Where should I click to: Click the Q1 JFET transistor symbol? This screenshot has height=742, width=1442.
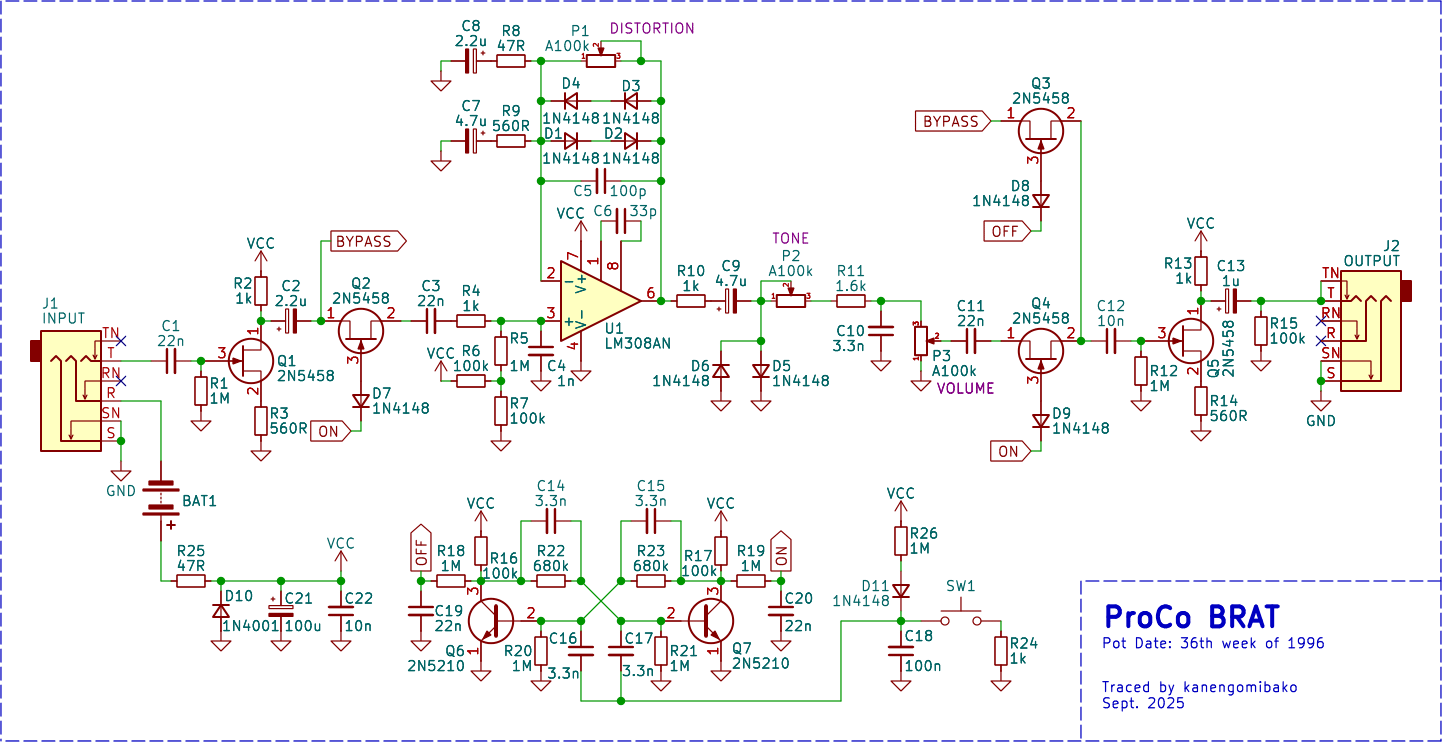click(250, 360)
